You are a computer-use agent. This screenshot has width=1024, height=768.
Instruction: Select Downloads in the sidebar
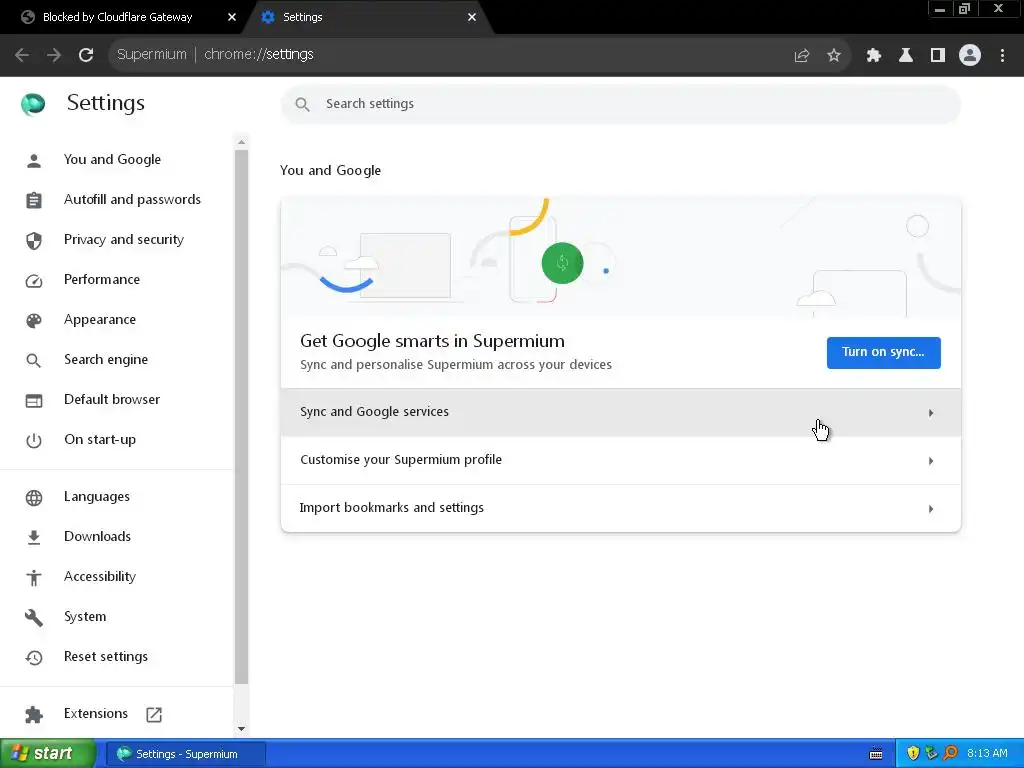[97, 536]
